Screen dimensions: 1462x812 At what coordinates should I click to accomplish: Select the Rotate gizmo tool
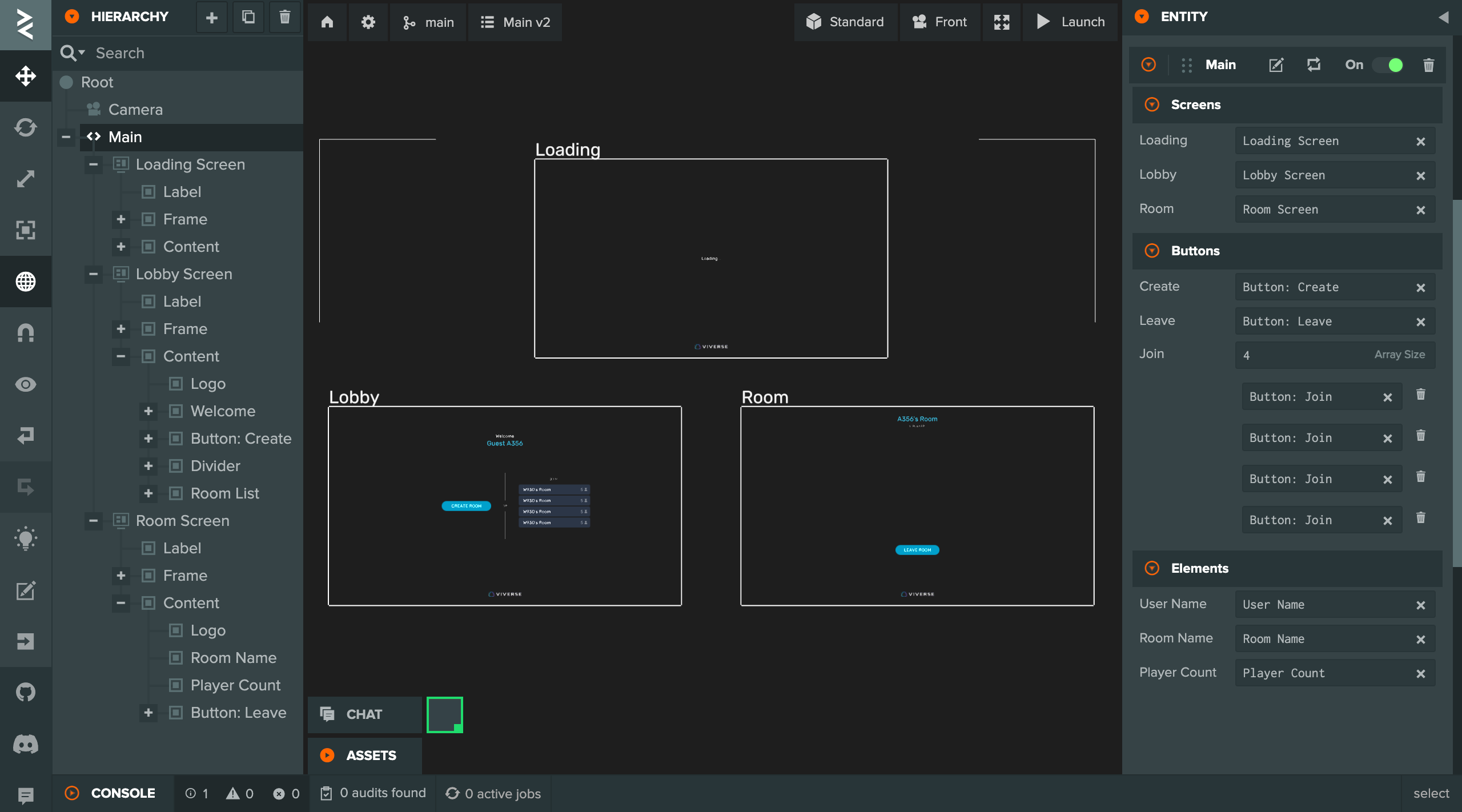point(26,127)
